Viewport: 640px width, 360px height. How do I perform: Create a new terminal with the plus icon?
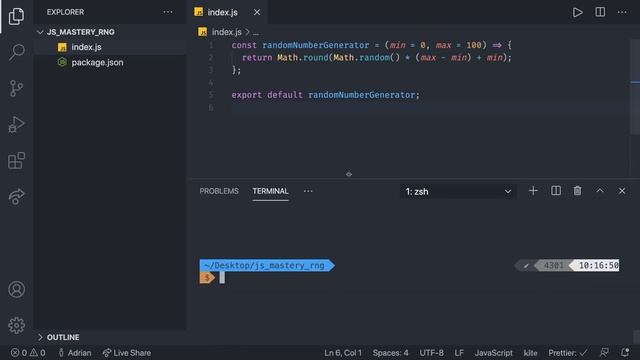533,191
